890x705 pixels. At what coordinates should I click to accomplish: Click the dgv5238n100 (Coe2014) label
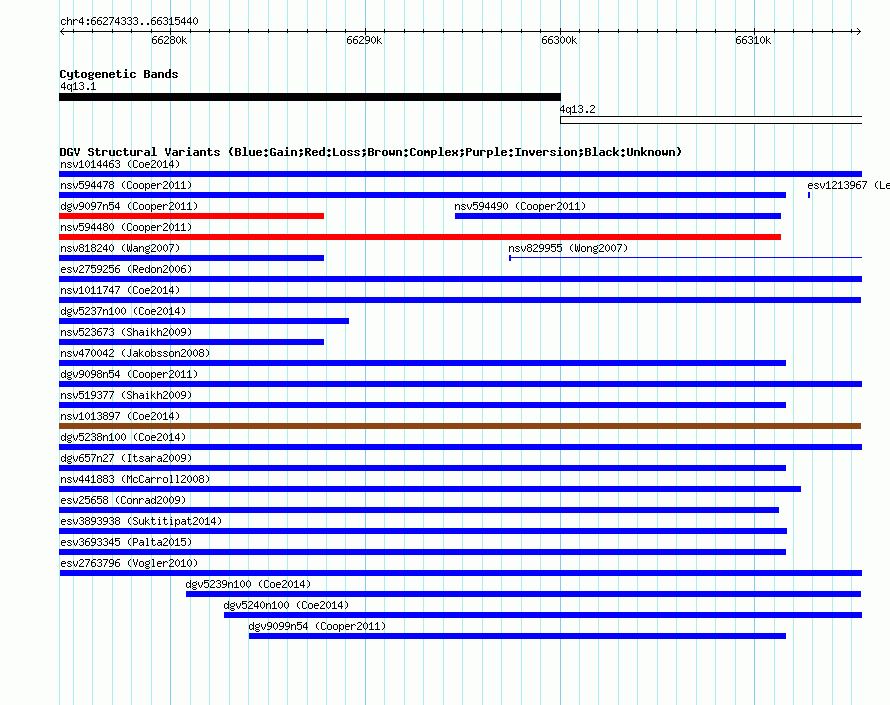[x=123, y=438]
